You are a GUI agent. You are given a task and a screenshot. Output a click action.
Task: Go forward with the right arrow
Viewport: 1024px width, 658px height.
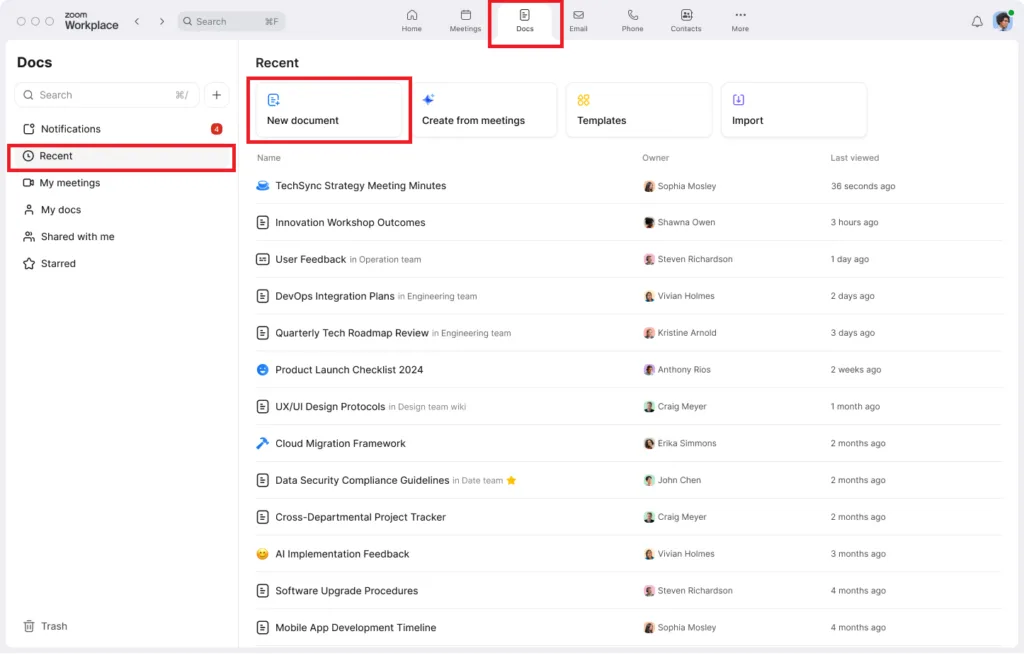pyautogui.click(x=162, y=21)
